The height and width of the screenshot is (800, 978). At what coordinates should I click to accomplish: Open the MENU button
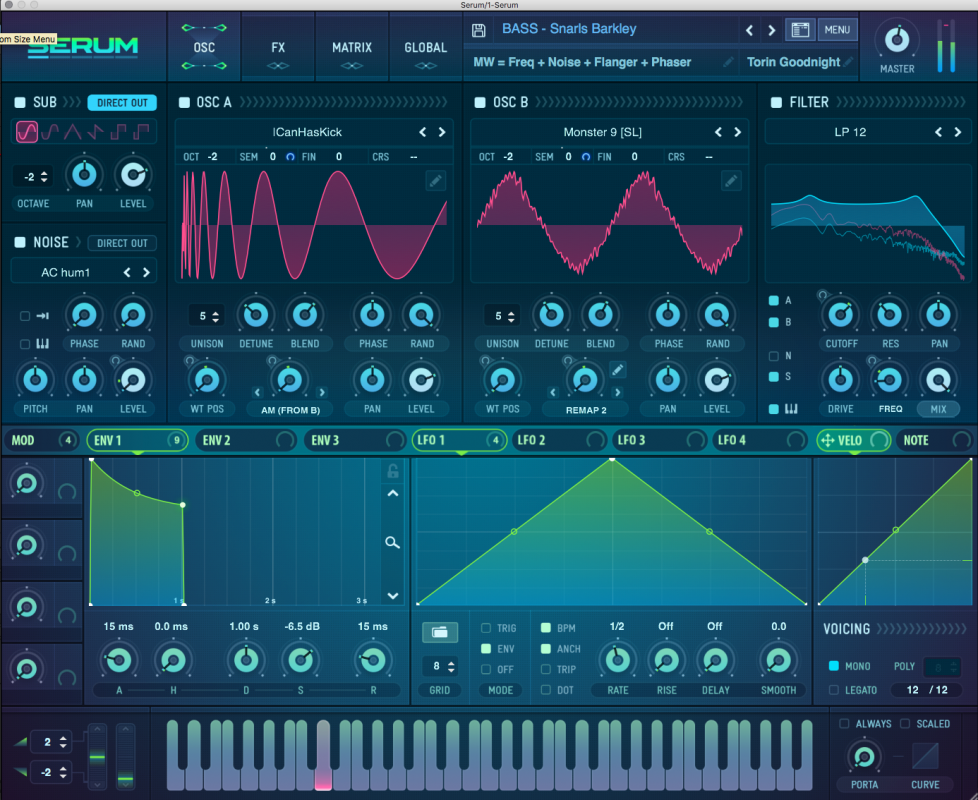[837, 29]
